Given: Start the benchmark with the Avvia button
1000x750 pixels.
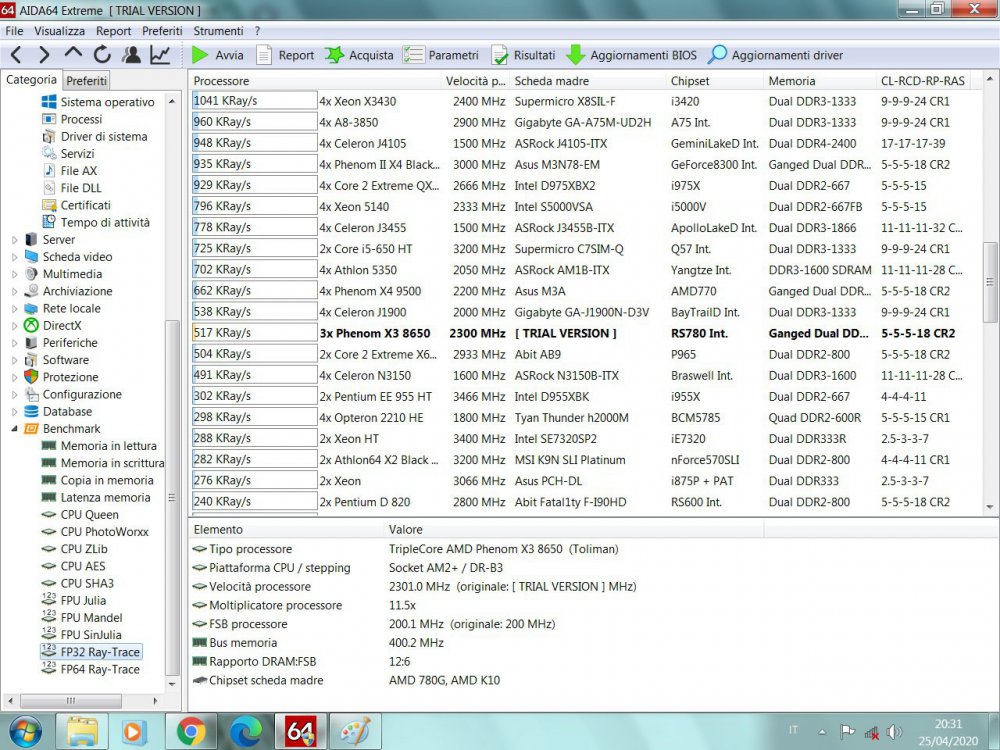Looking at the screenshot, I should pos(217,55).
